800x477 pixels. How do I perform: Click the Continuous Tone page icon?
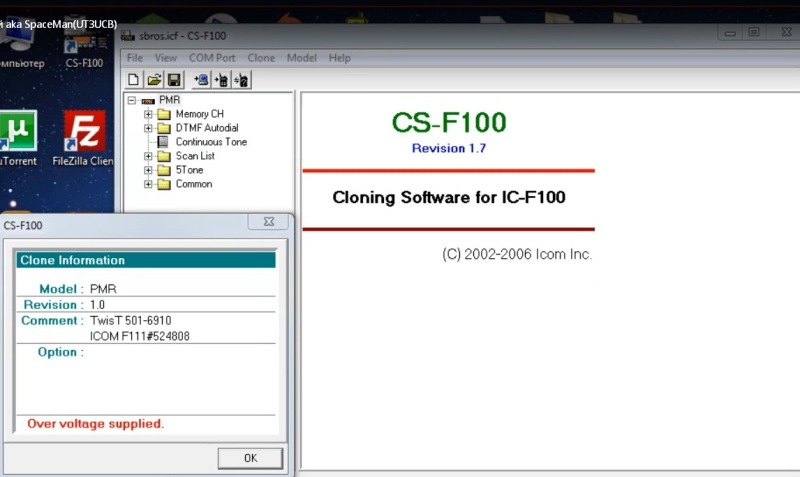(163, 142)
